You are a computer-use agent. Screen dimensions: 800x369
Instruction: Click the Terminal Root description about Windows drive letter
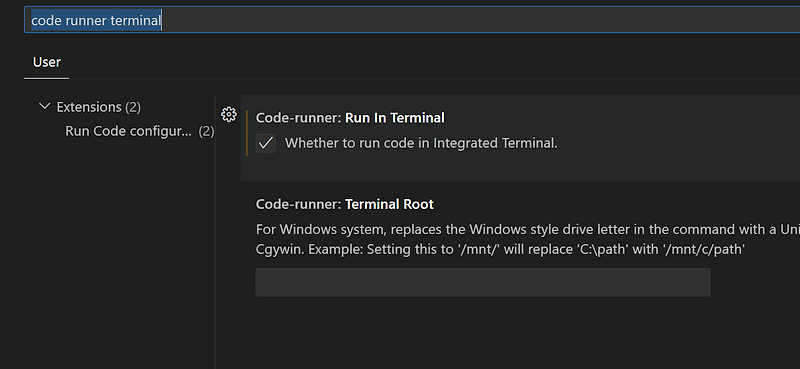[528, 240]
